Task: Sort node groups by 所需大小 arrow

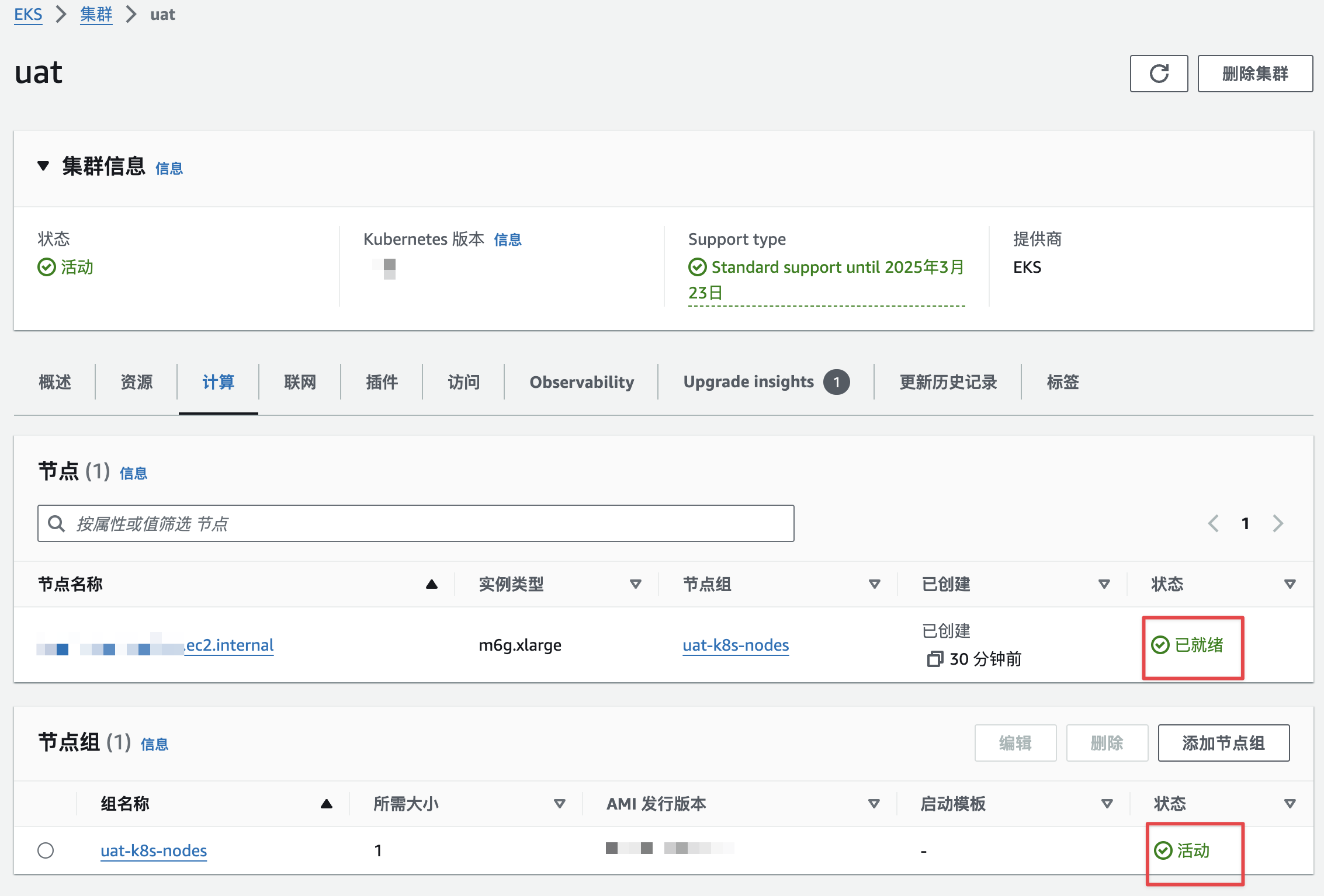Action: [560, 804]
